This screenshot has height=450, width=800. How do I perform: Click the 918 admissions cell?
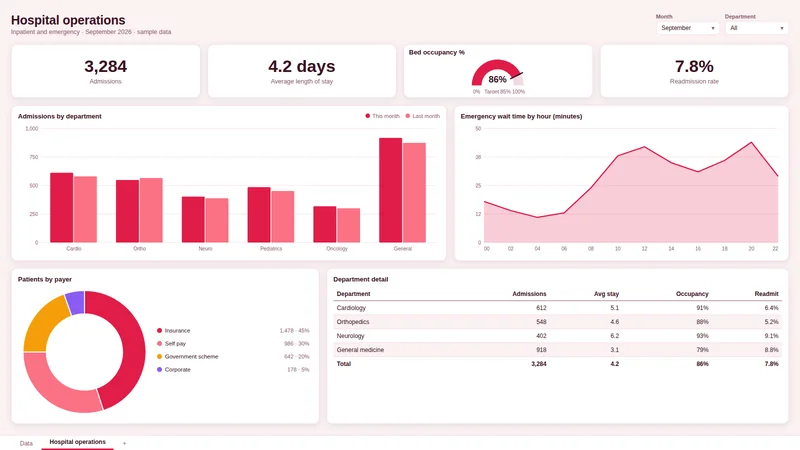pos(541,350)
